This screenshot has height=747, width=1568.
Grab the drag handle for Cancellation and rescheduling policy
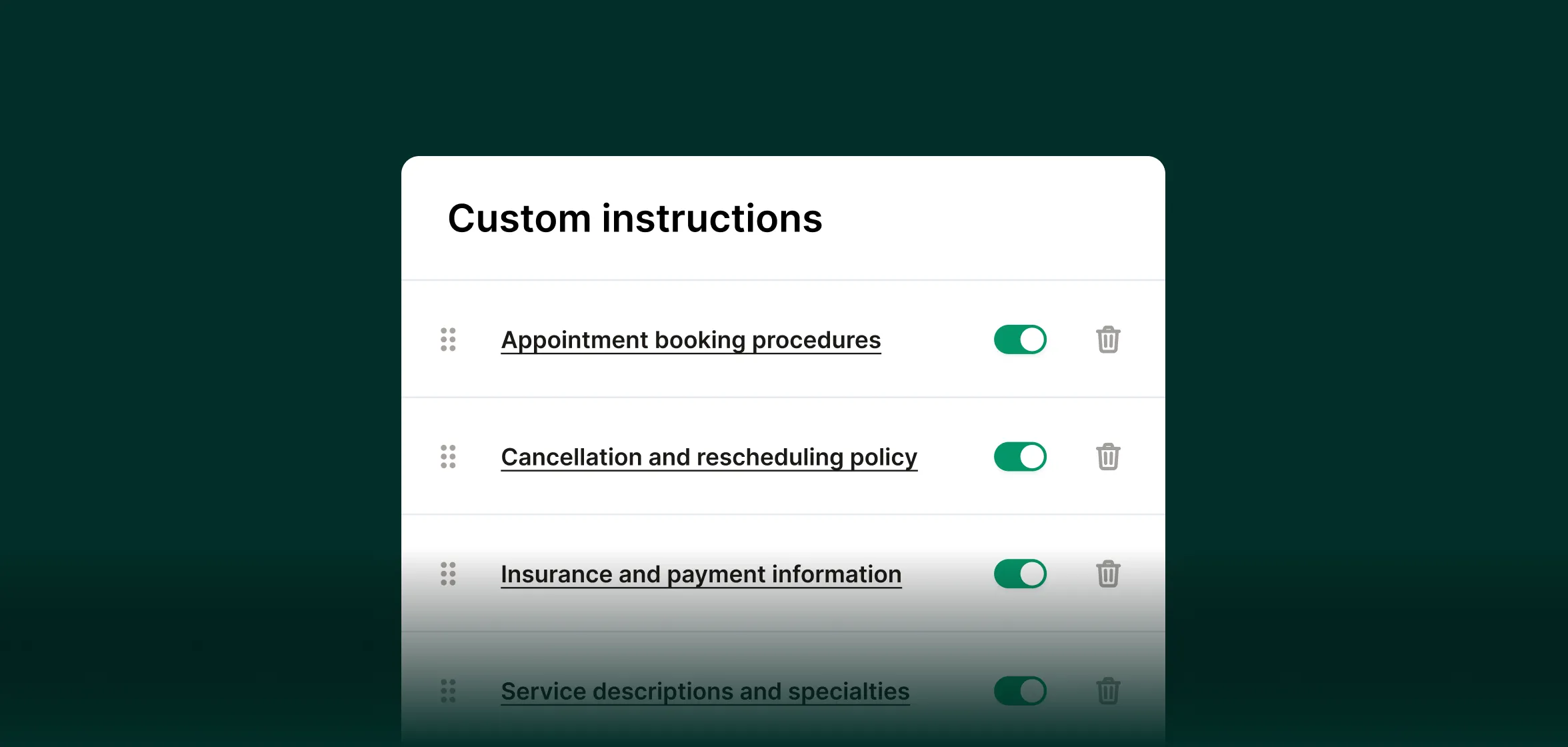(448, 456)
